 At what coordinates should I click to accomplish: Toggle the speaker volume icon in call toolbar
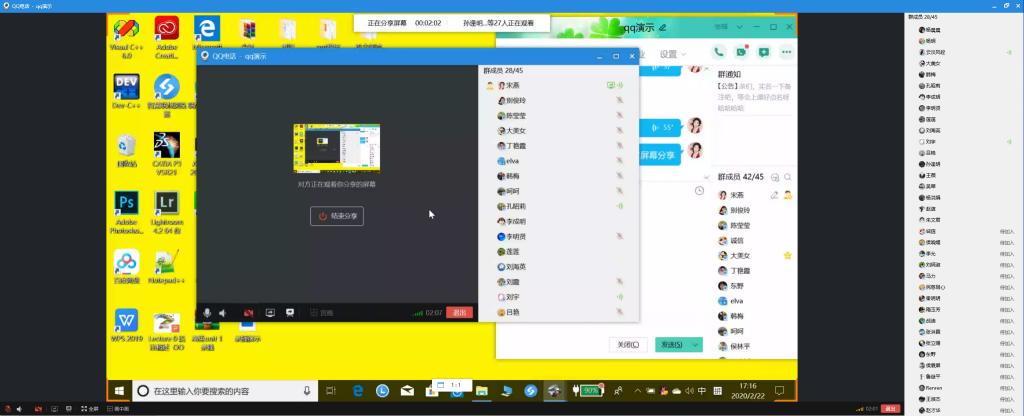pos(223,313)
